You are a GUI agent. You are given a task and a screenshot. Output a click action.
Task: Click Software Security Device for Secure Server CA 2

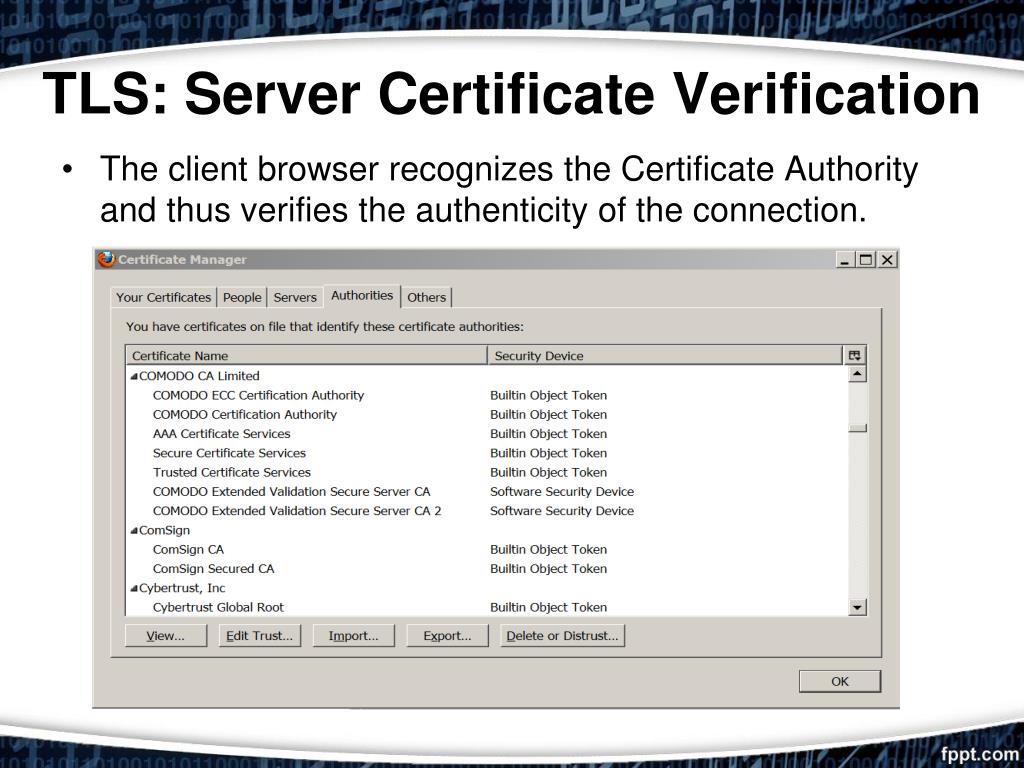coord(562,511)
